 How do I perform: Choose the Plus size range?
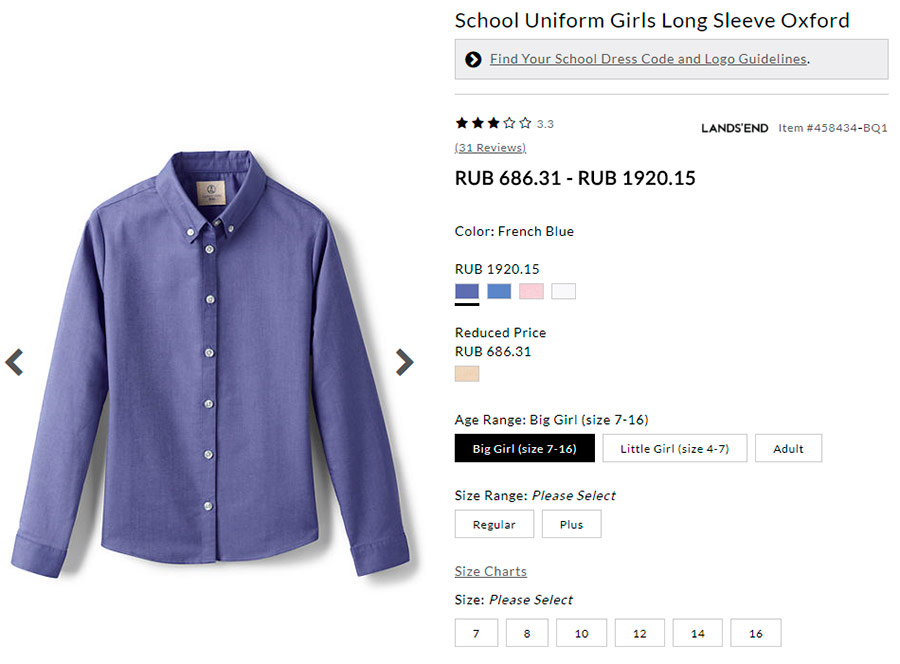[x=571, y=523]
